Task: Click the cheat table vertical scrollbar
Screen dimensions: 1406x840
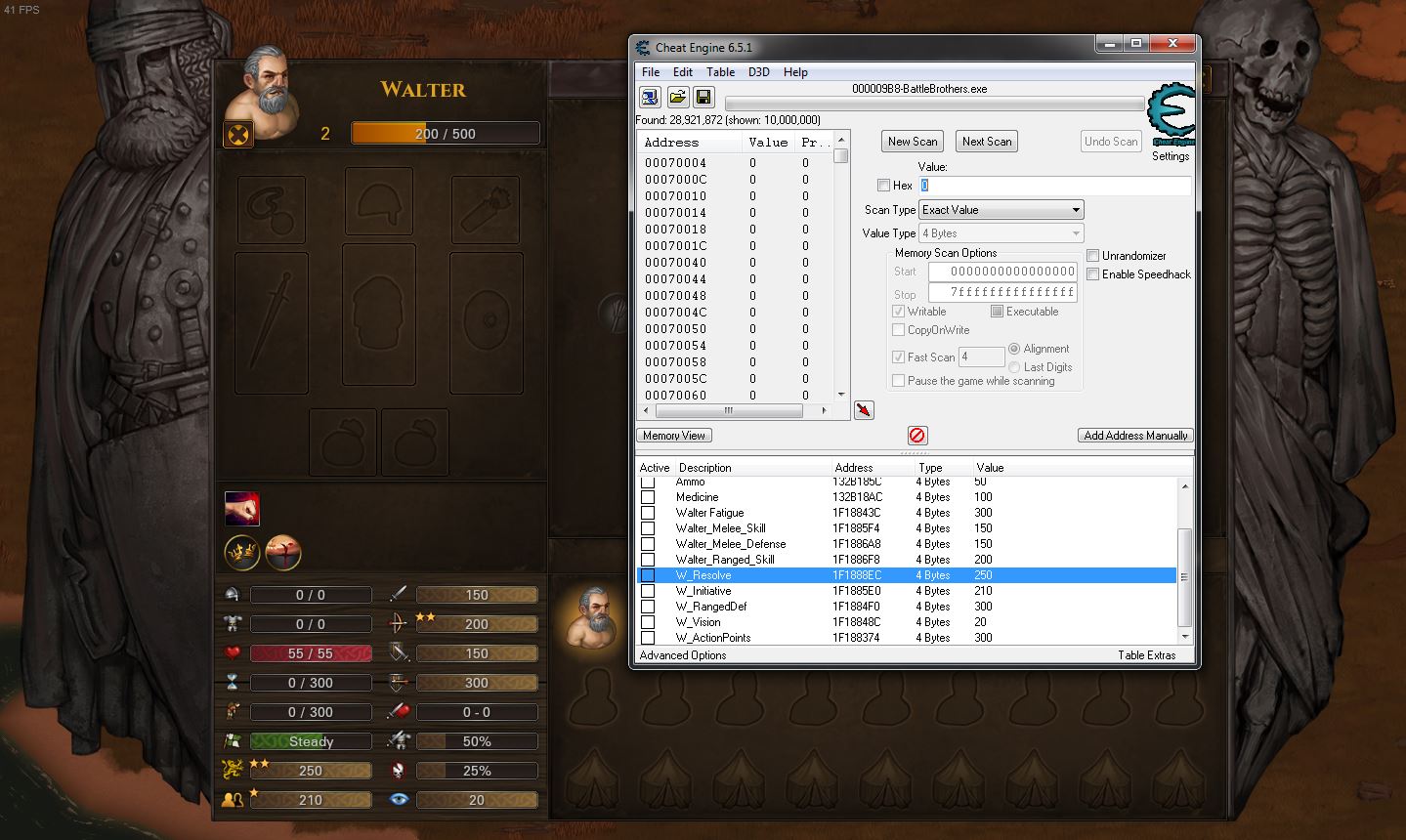Action: pyautogui.click(x=1185, y=561)
